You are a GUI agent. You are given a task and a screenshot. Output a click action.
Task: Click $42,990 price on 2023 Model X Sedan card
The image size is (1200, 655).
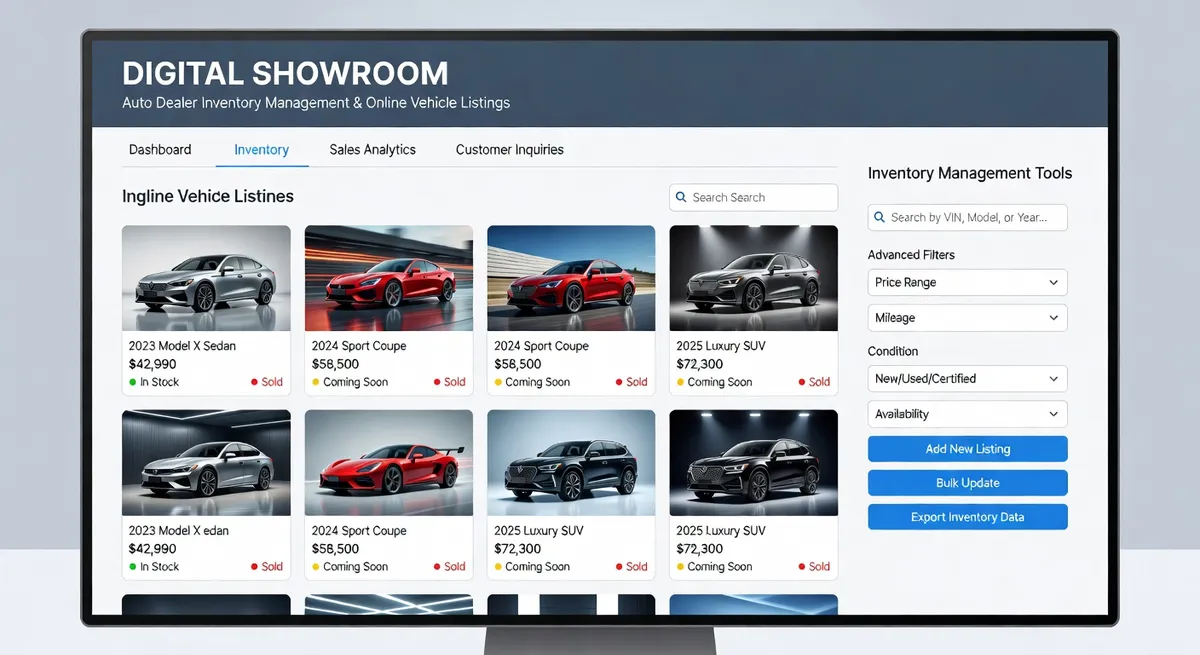pyautogui.click(x=153, y=364)
